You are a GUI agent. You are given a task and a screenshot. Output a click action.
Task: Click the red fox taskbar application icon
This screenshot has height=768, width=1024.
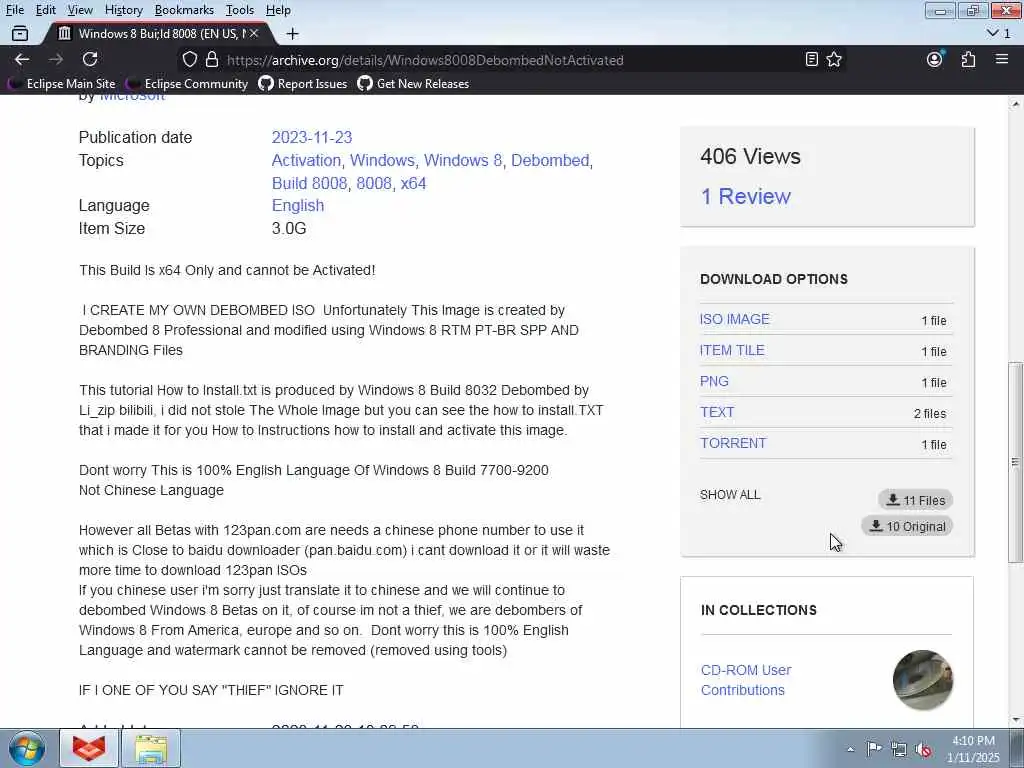pyautogui.click(x=89, y=748)
